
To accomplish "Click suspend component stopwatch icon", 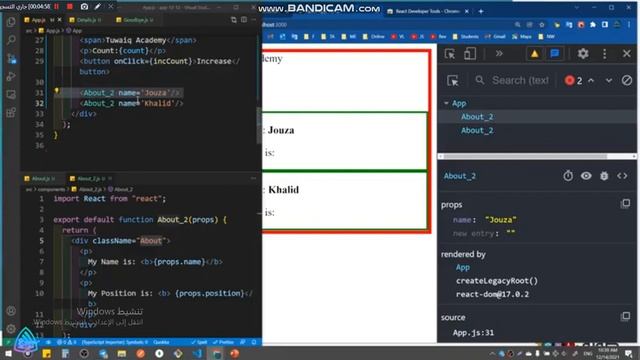I will 568,176.
